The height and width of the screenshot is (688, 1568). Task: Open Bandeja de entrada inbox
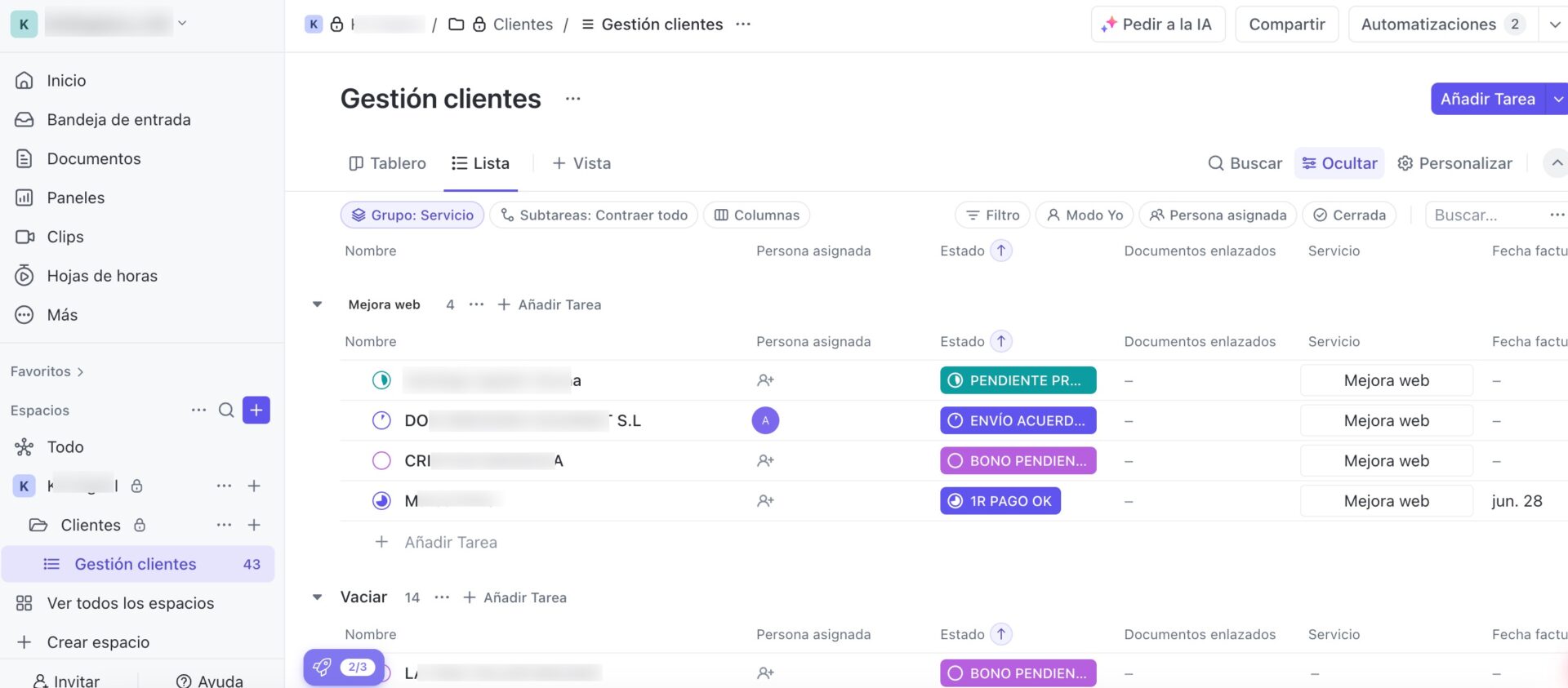click(103, 119)
